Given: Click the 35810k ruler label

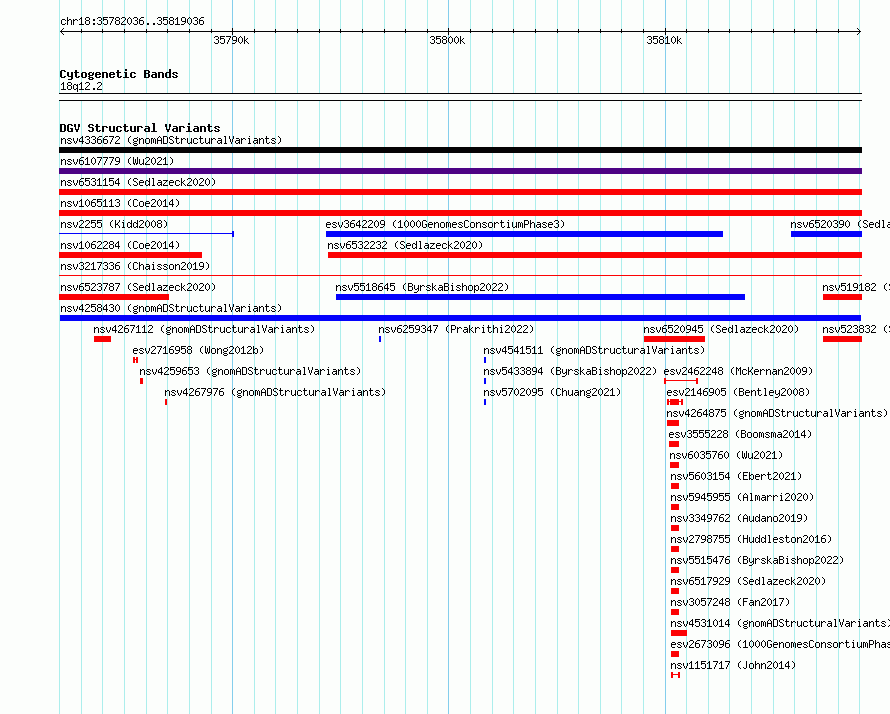Looking at the screenshot, I should coord(664,40).
